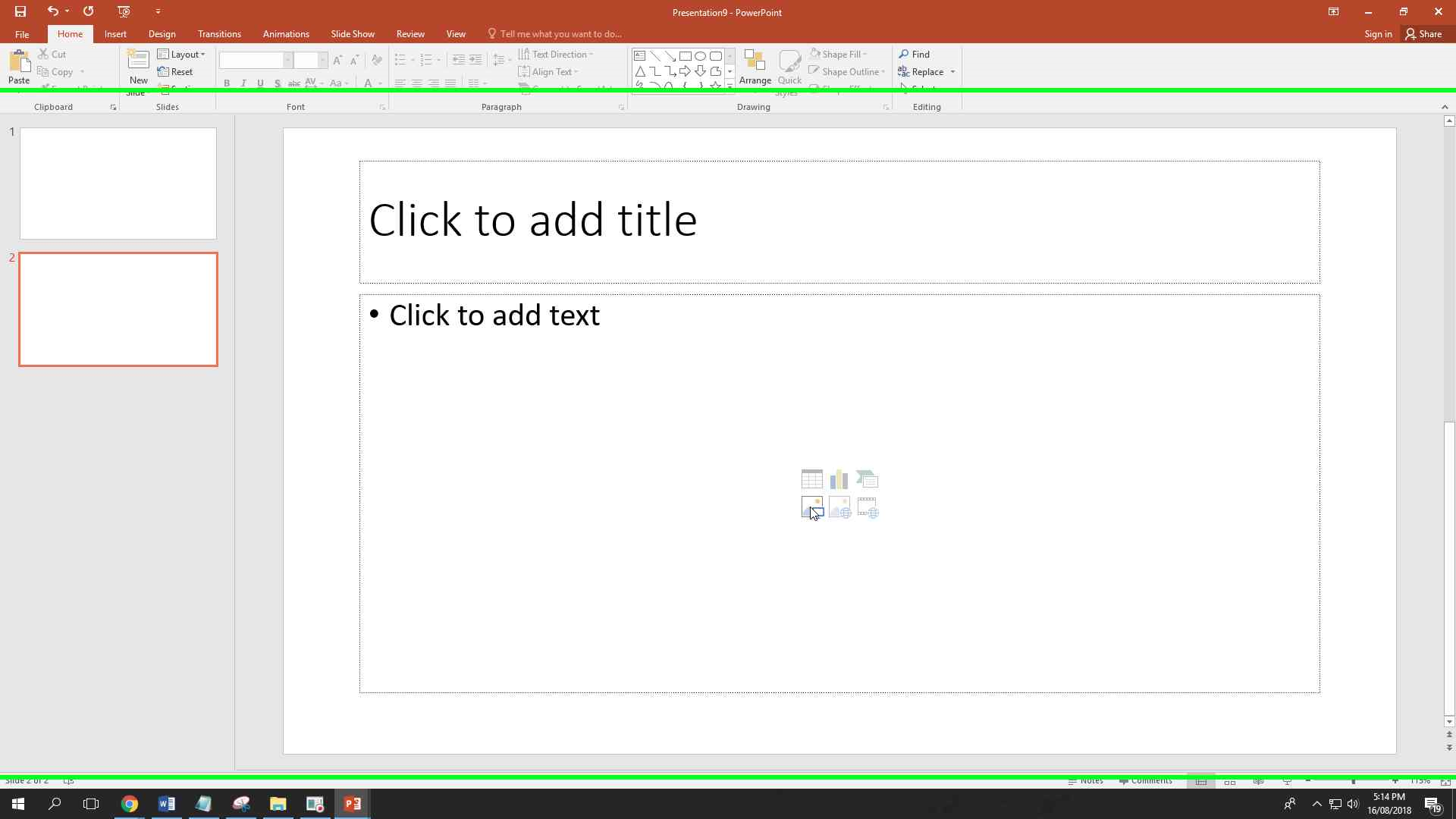Toggle underline formatting in Font group
Image resolution: width=1456 pixels, height=819 pixels.
point(260,84)
